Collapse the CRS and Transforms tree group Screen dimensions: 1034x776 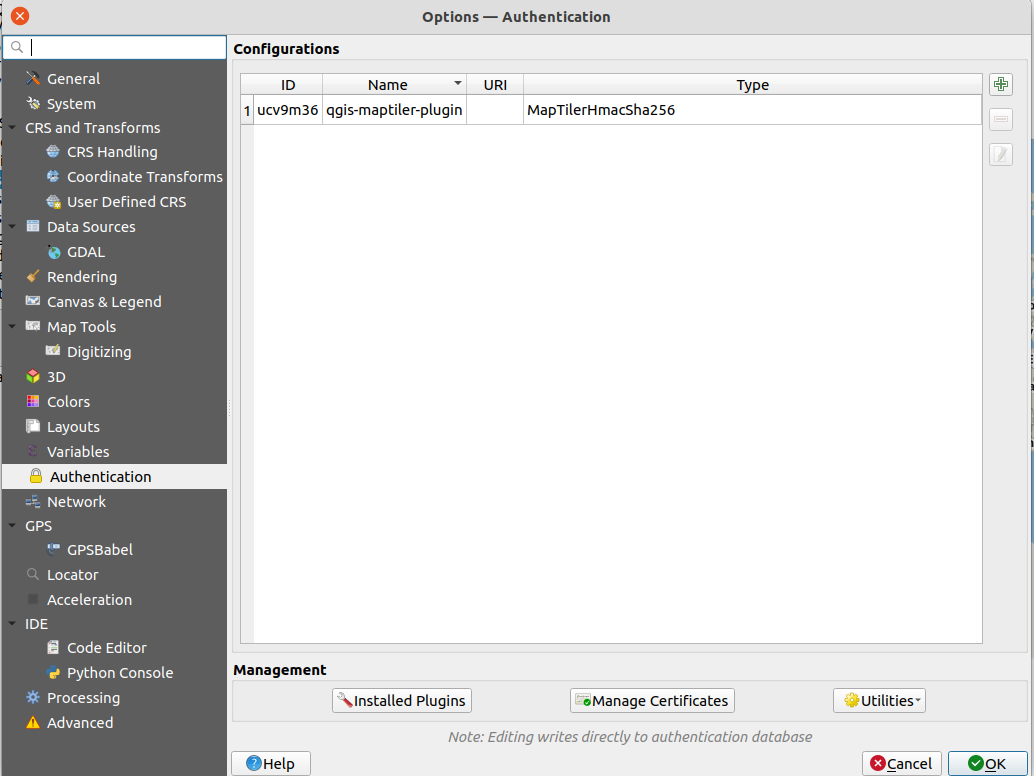(x=12, y=128)
